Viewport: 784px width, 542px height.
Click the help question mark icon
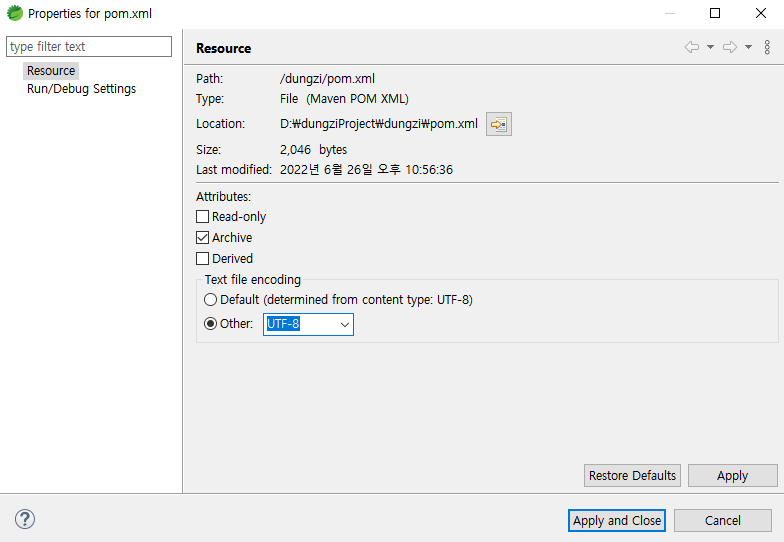point(24,519)
